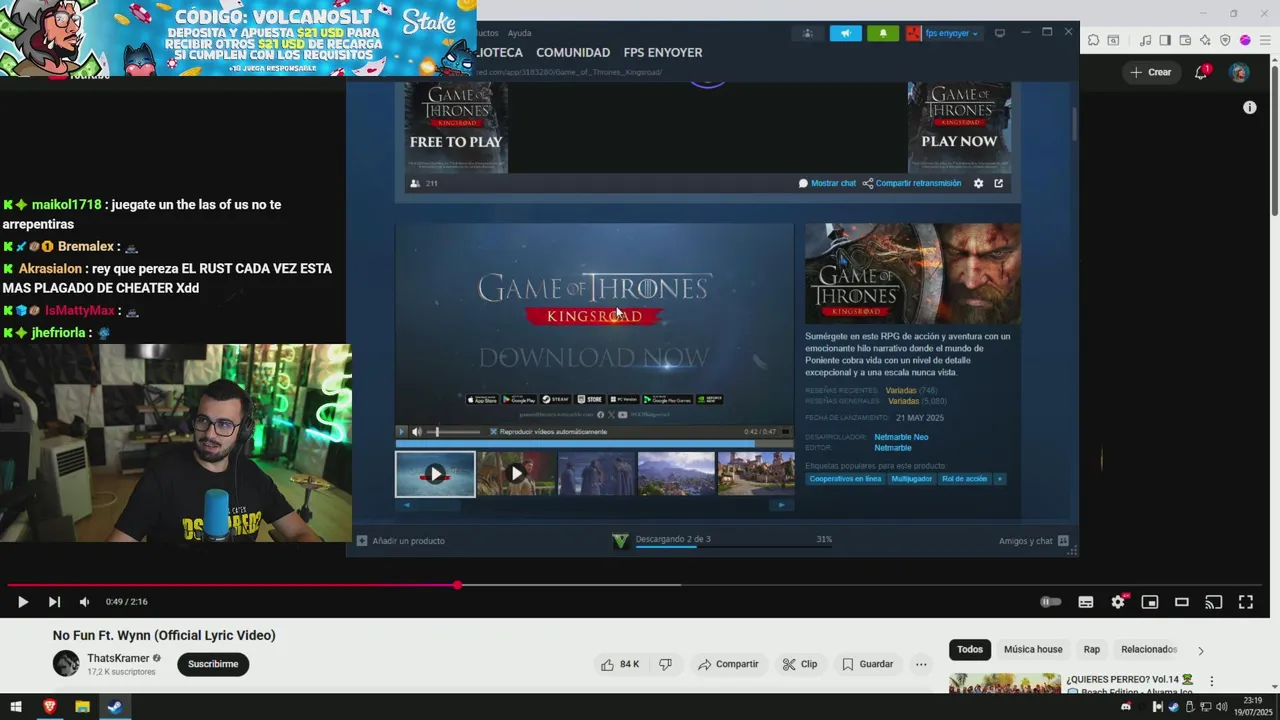Click the Rol de acción tag

click(x=964, y=479)
